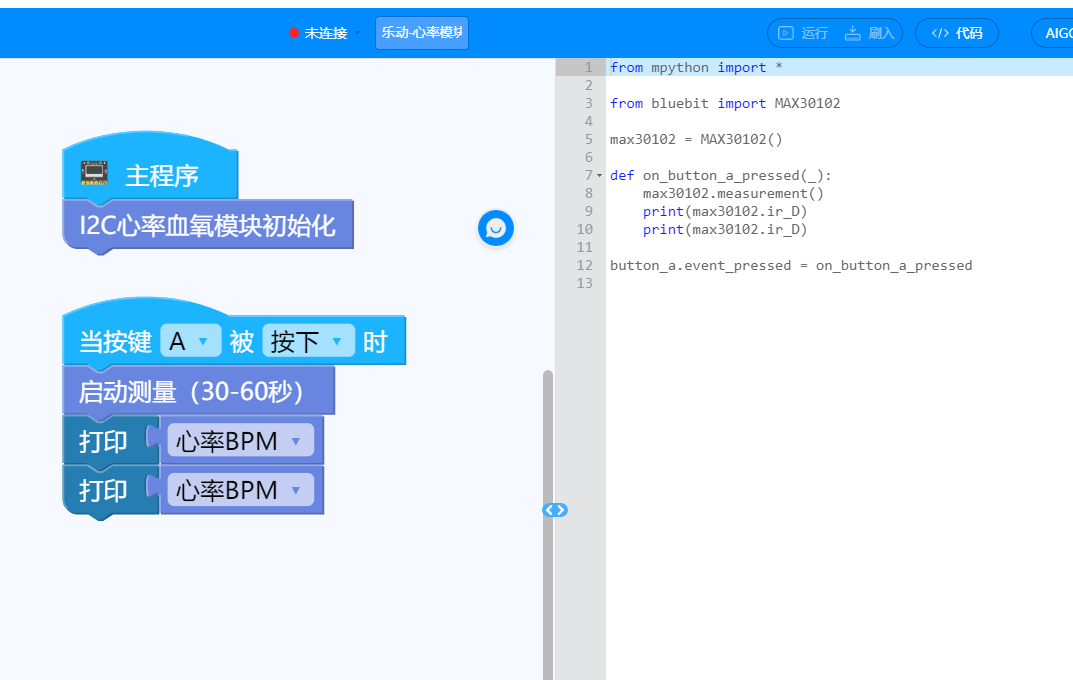Toggle the 代码 code view button

pyautogui.click(x=957, y=33)
